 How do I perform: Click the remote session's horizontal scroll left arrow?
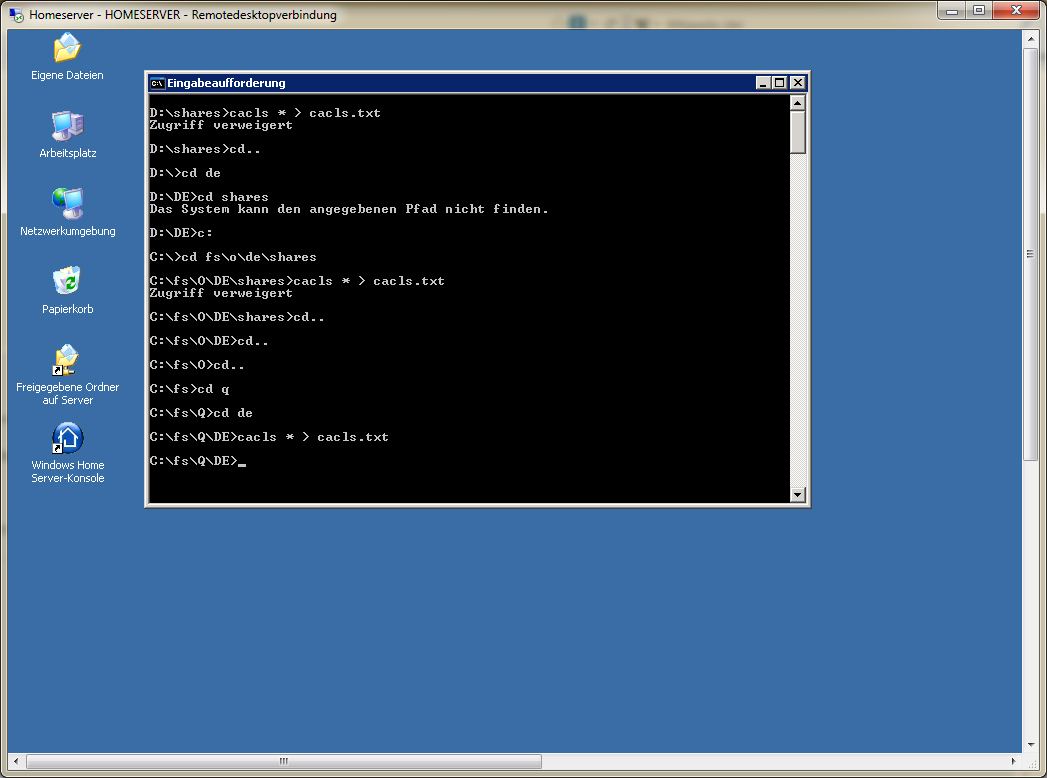coord(14,761)
